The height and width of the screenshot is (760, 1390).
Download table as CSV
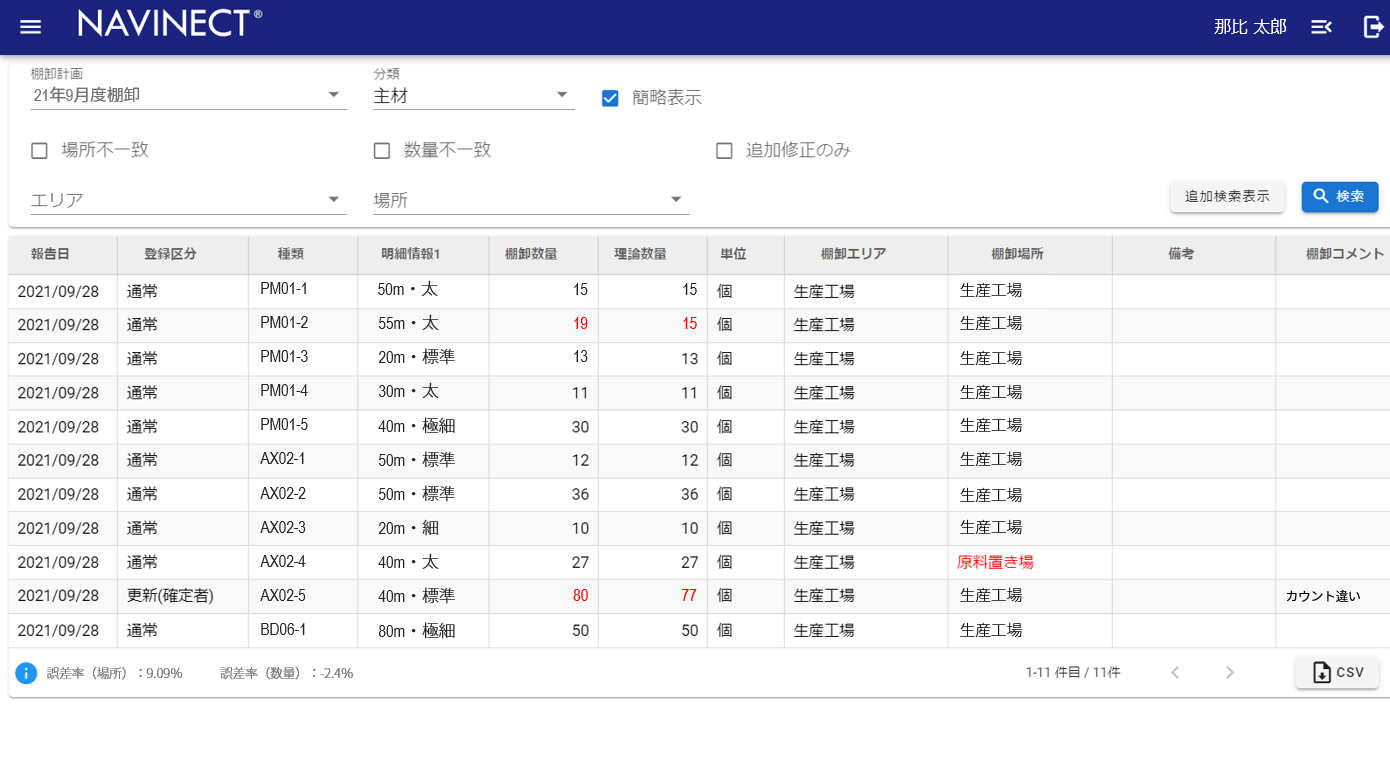point(1337,673)
